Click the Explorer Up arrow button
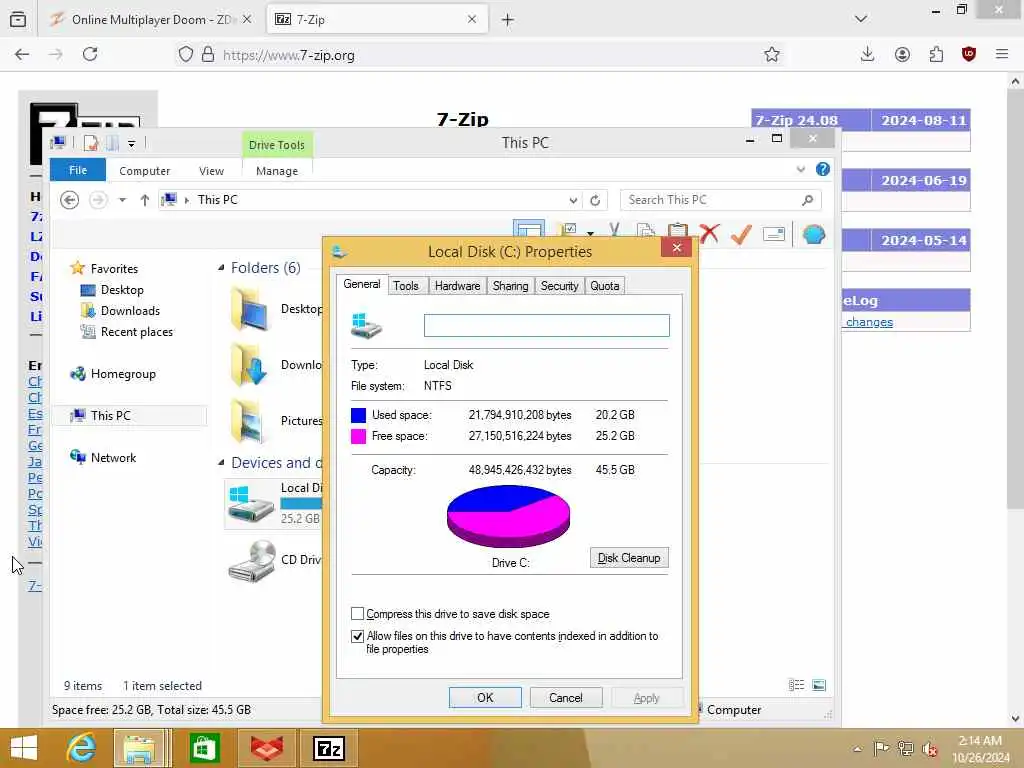This screenshot has height=768, width=1024. pos(145,200)
